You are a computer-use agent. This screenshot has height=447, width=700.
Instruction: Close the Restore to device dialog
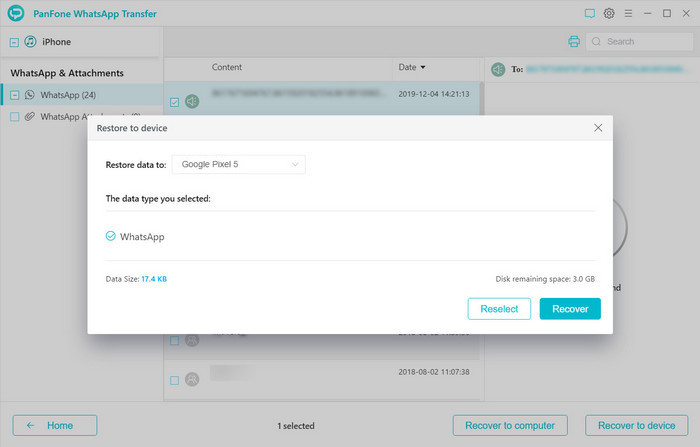pos(598,128)
